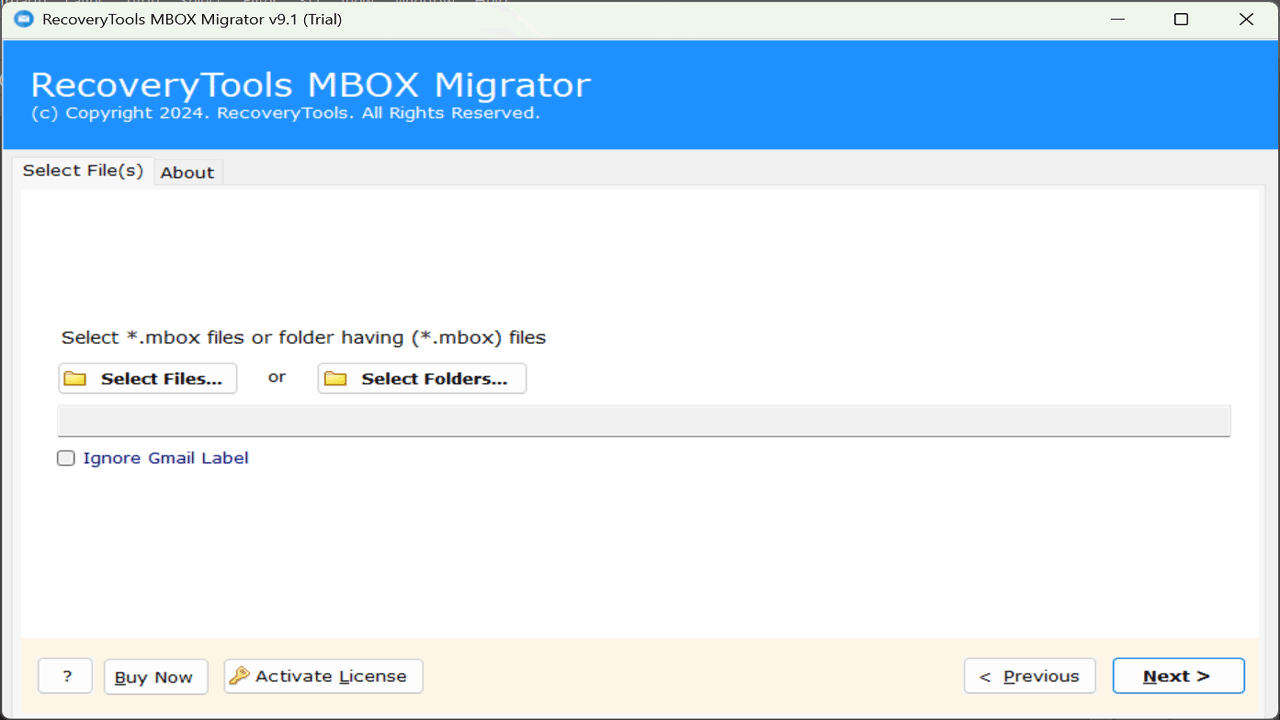Image resolution: width=1280 pixels, height=720 pixels.
Task: Click the RecoveryTools app icon in title bar
Action: pos(22,19)
